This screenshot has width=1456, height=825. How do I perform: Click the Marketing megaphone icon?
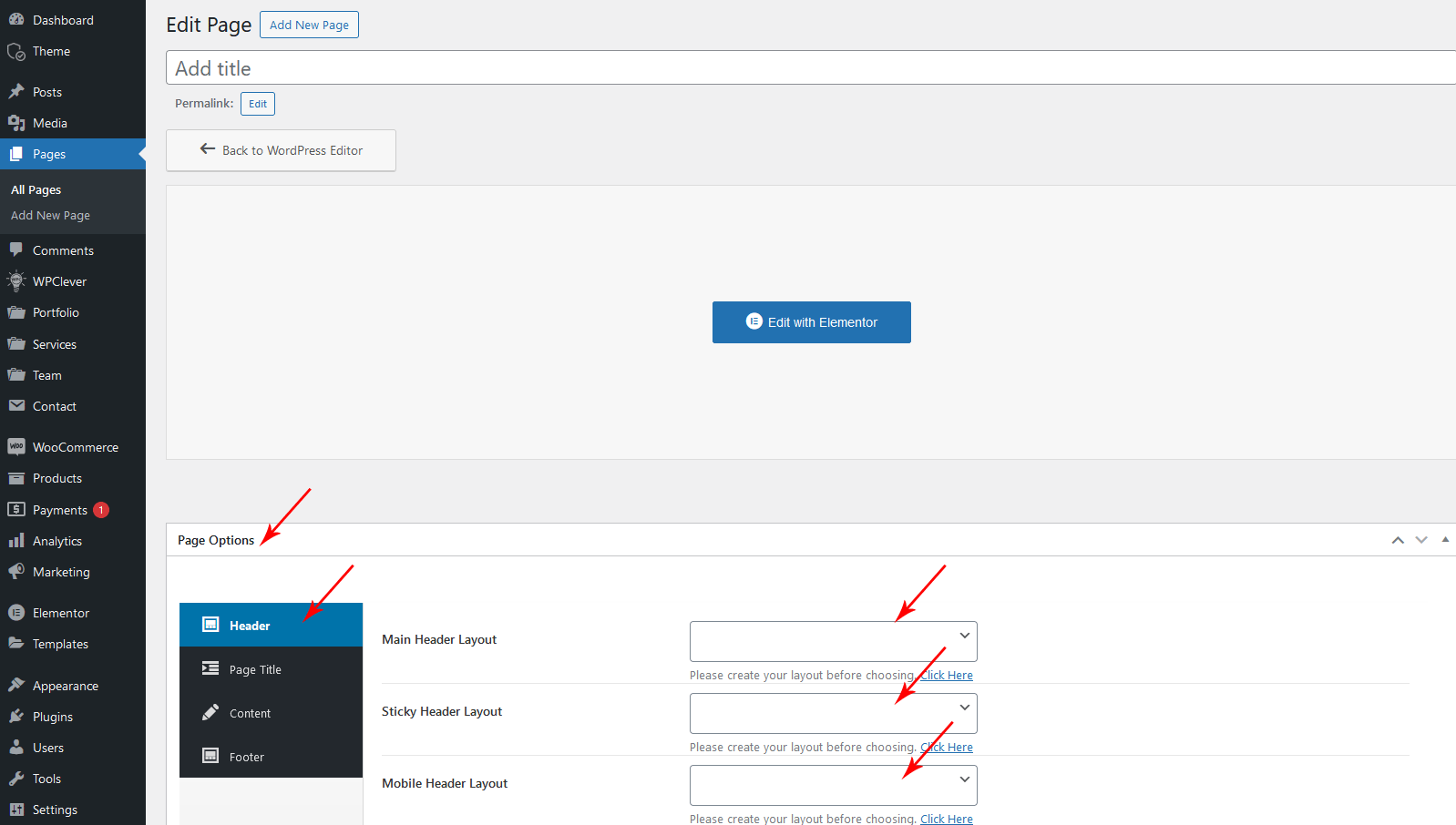click(16, 572)
